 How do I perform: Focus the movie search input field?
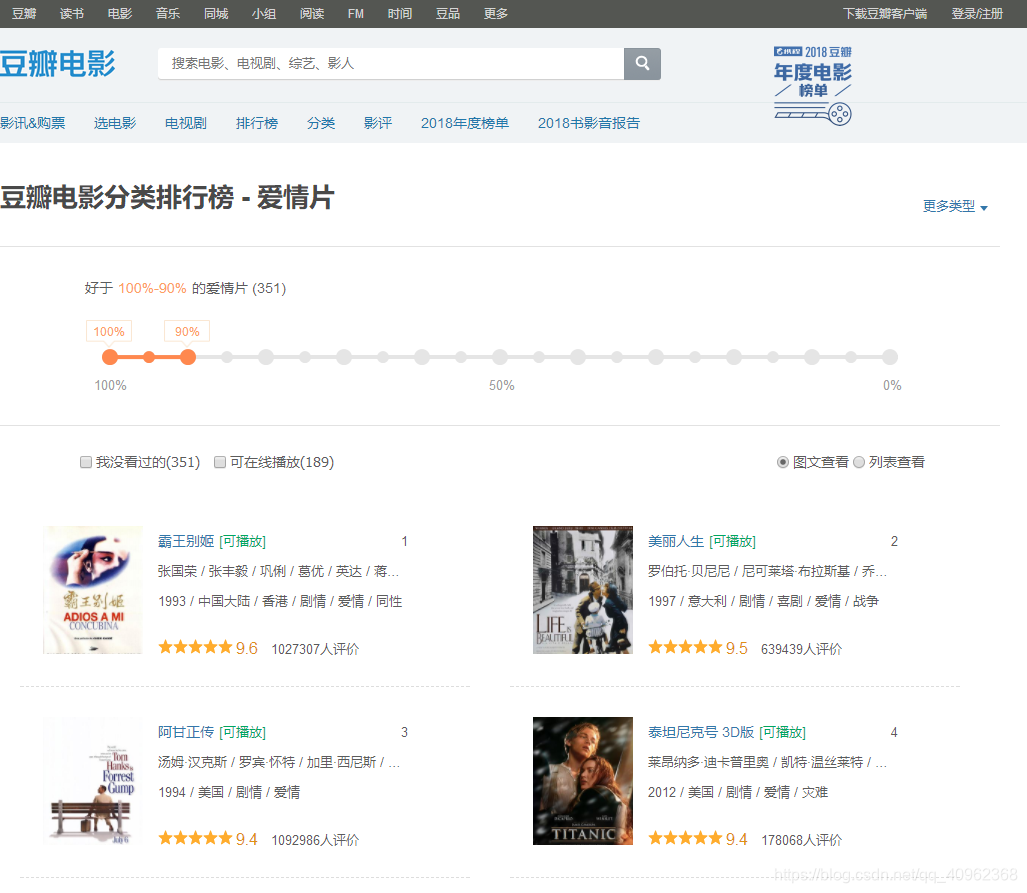pyautogui.click(x=391, y=64)
